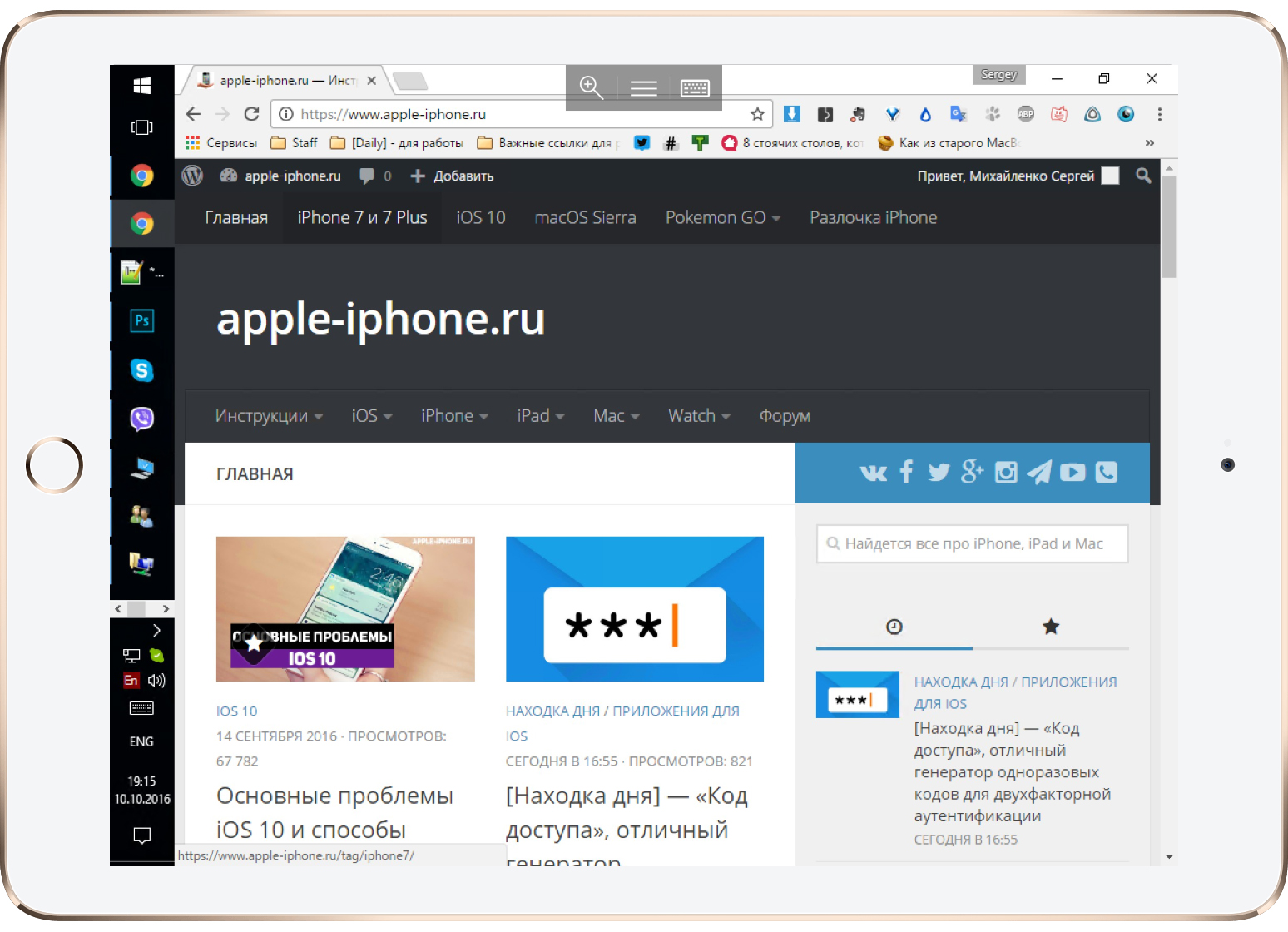Click the page vertical scrollbar thumb
The width and height of the screenshot is (1288, 932).
(x=1169, y=227)
